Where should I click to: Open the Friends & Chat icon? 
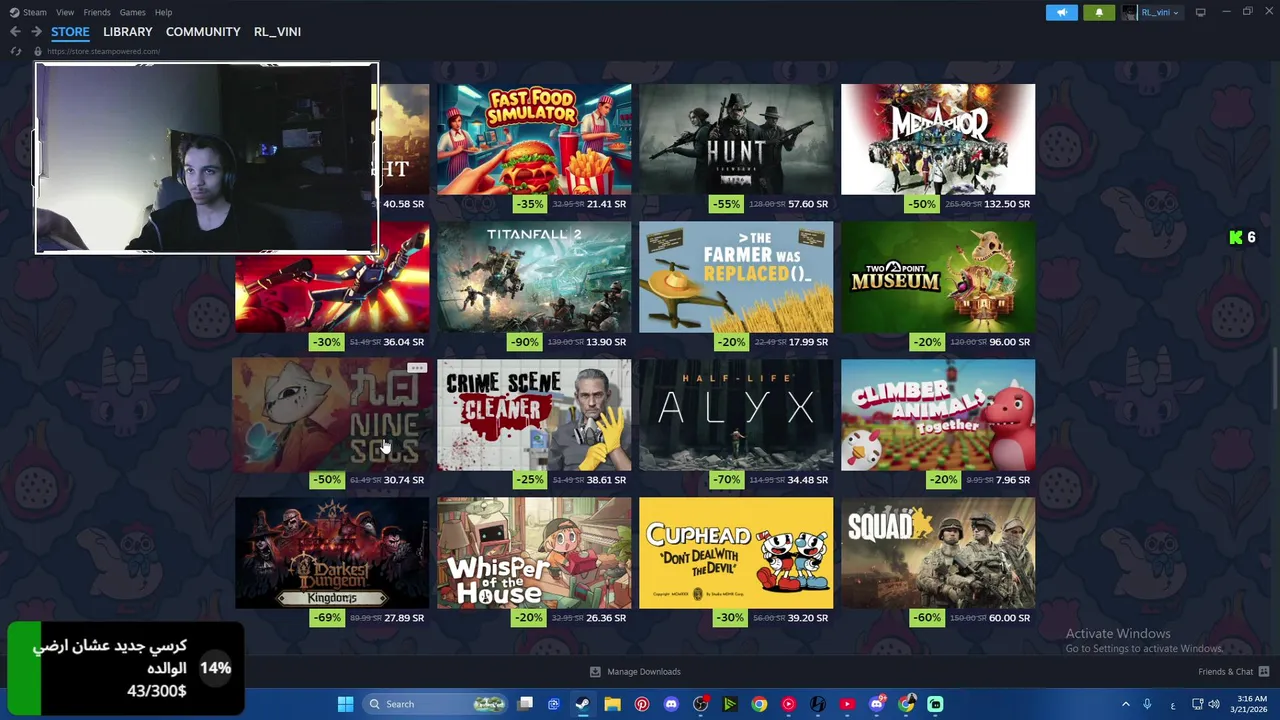tap(1264, 672)
